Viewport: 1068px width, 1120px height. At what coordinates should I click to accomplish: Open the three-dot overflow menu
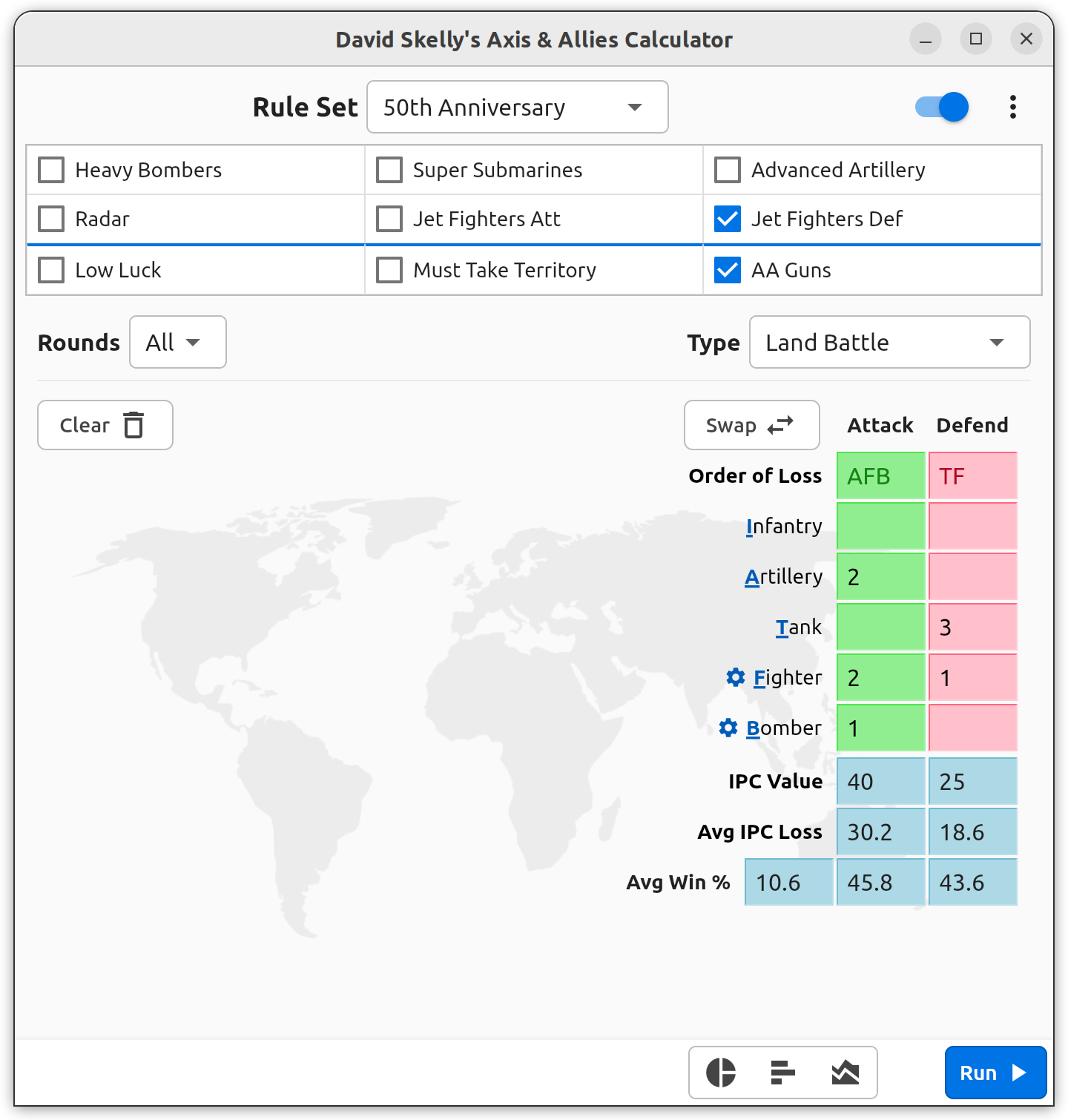pos(1012,107)
